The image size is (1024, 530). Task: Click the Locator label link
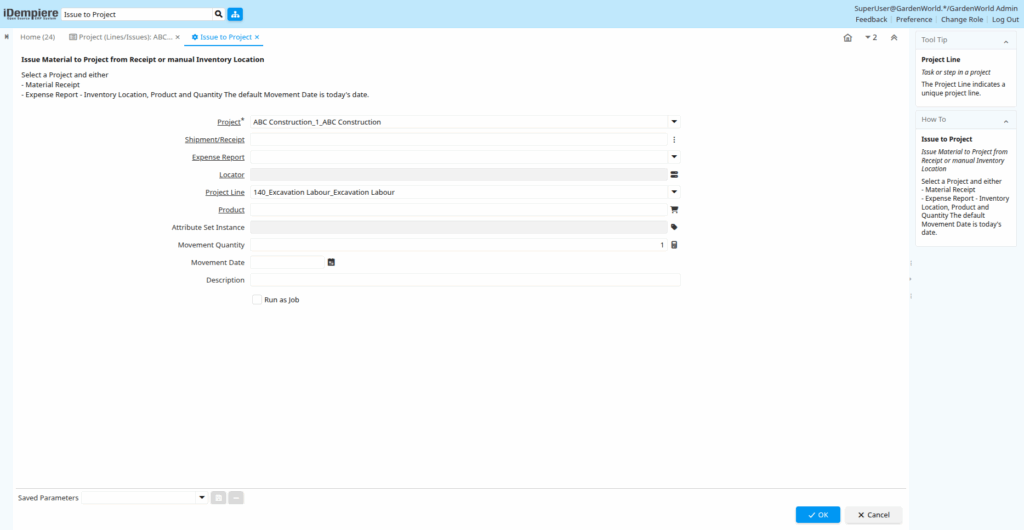(232, 175)
